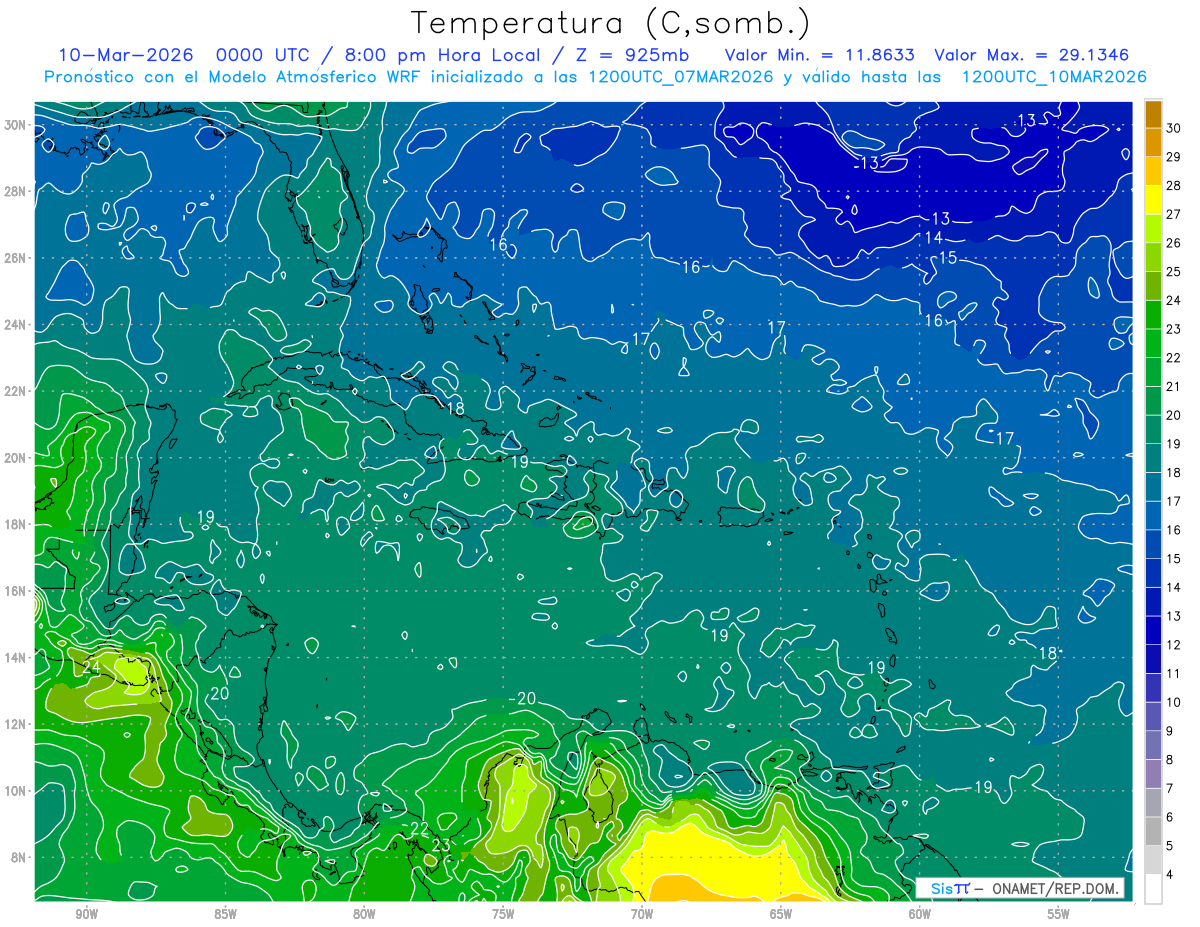Viewport: 1200px width, 927px height.
Task: Click the 24 contour label in Central America
Action: (91, 667)
